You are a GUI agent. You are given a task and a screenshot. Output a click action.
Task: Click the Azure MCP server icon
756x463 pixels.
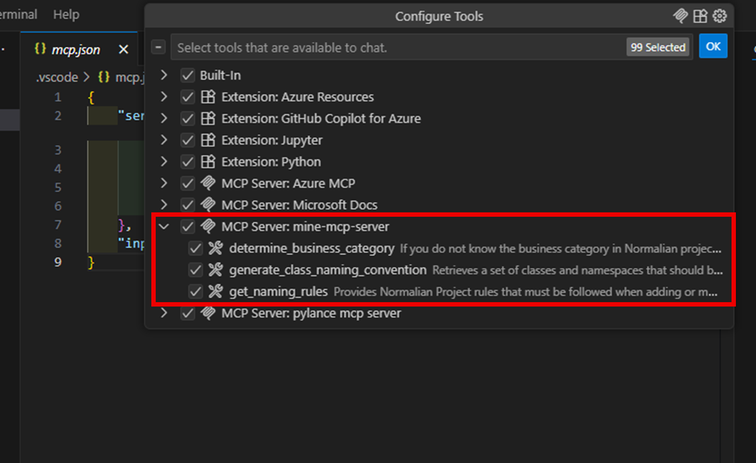tap(208, 183)
